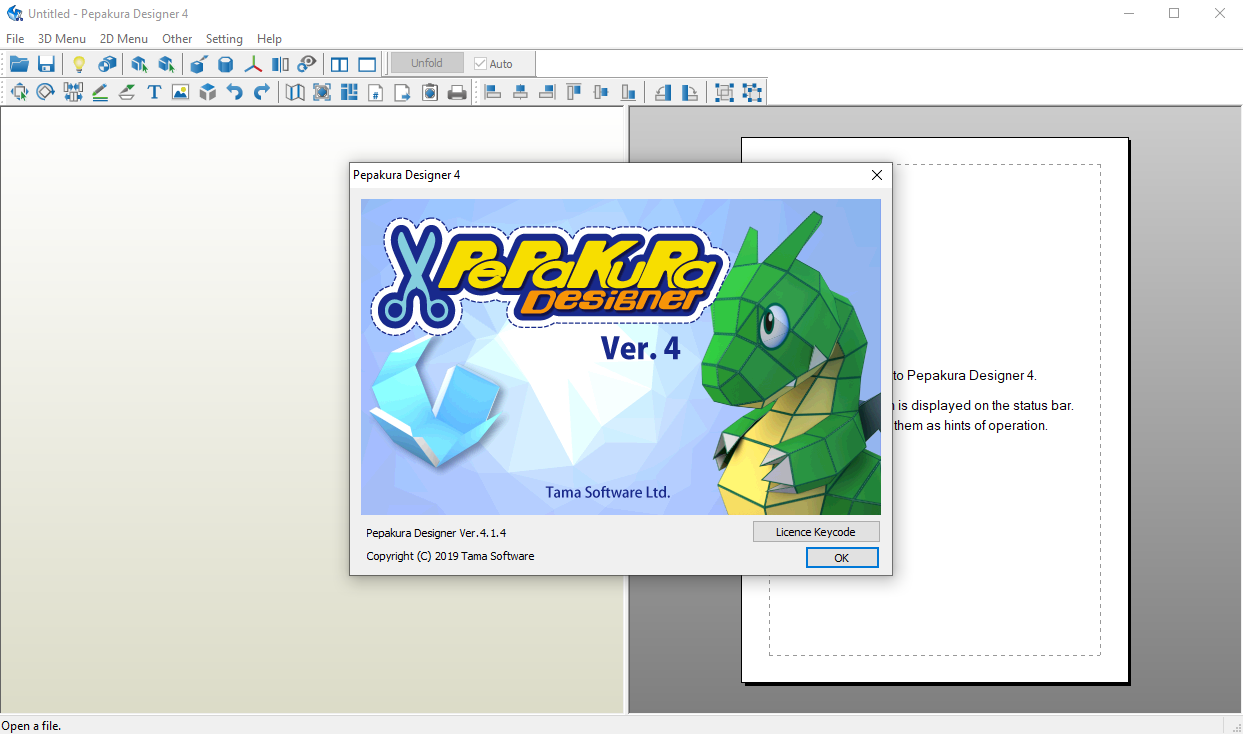
Task: Click the text 'to Pepakura Designer 4.' on the page
Action: coord(965,376)
